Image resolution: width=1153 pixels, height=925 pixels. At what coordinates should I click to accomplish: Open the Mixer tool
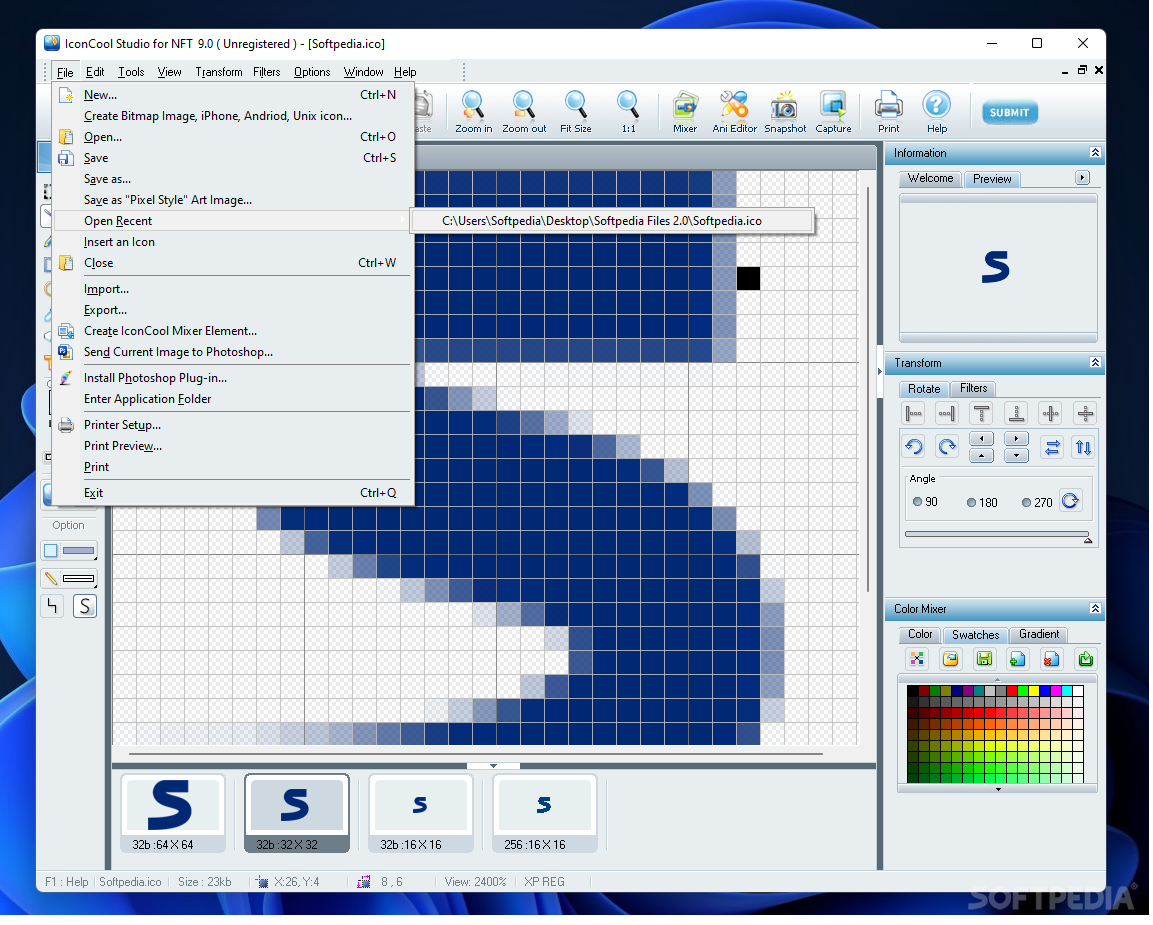[685, 112]
